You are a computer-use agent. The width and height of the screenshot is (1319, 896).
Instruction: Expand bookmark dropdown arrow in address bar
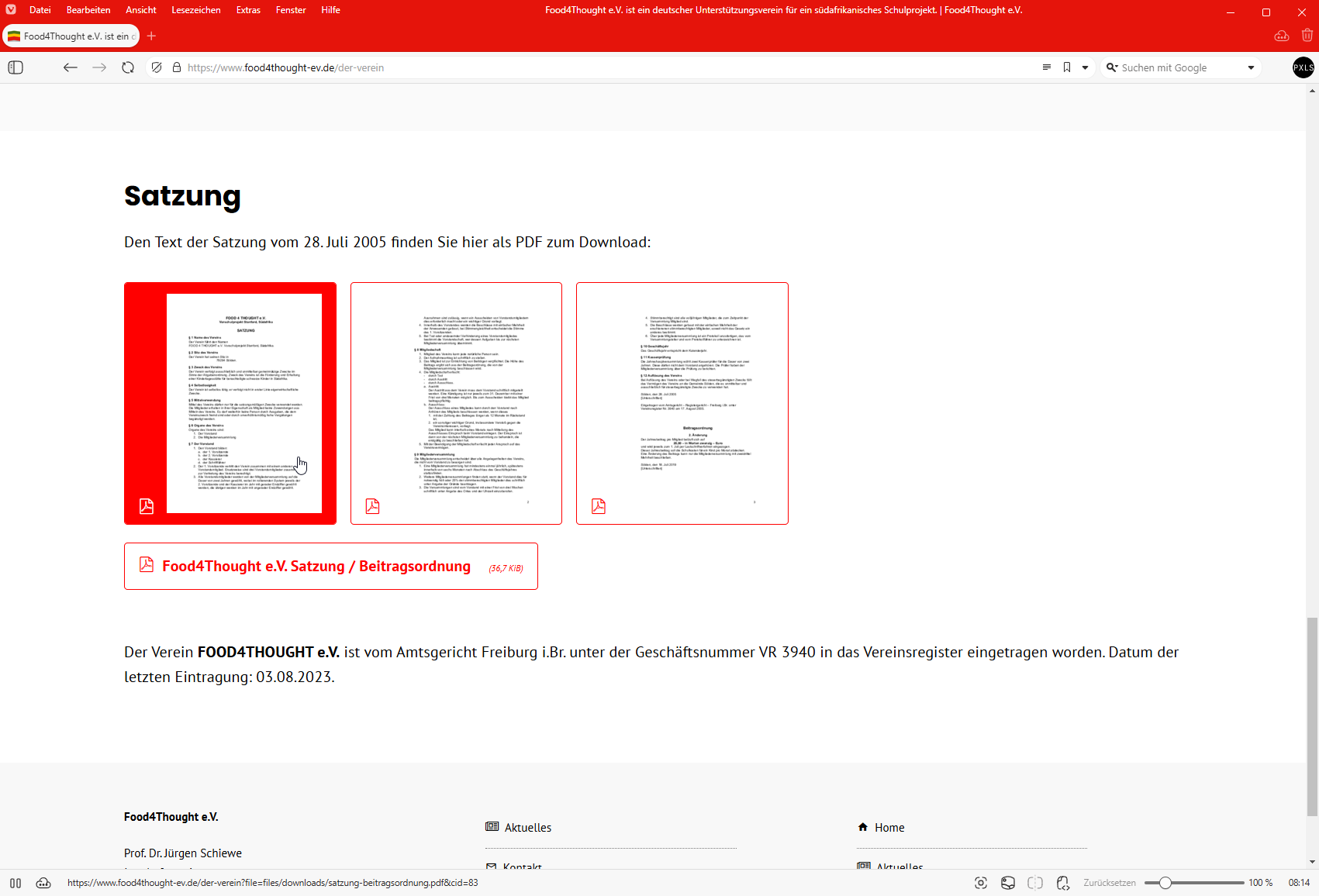[1085, 67]
